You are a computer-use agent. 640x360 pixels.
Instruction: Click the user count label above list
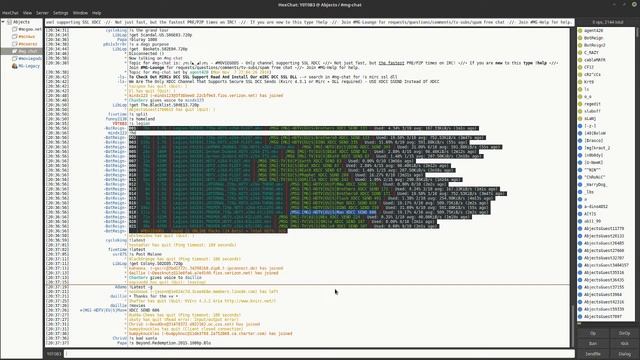click(x=608, y=22)
